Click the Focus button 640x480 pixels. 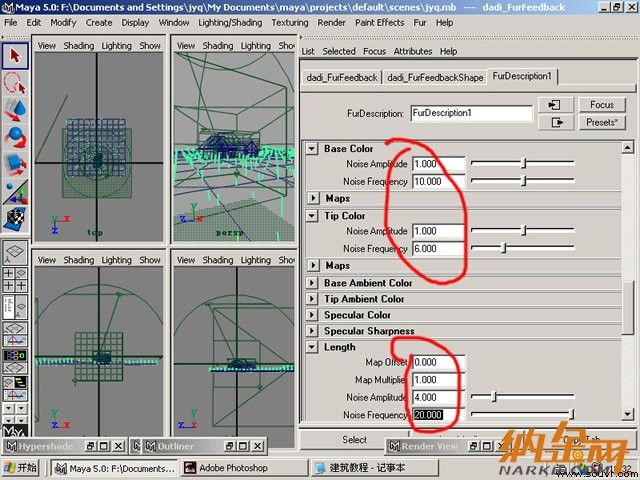(x=602, y=105)
